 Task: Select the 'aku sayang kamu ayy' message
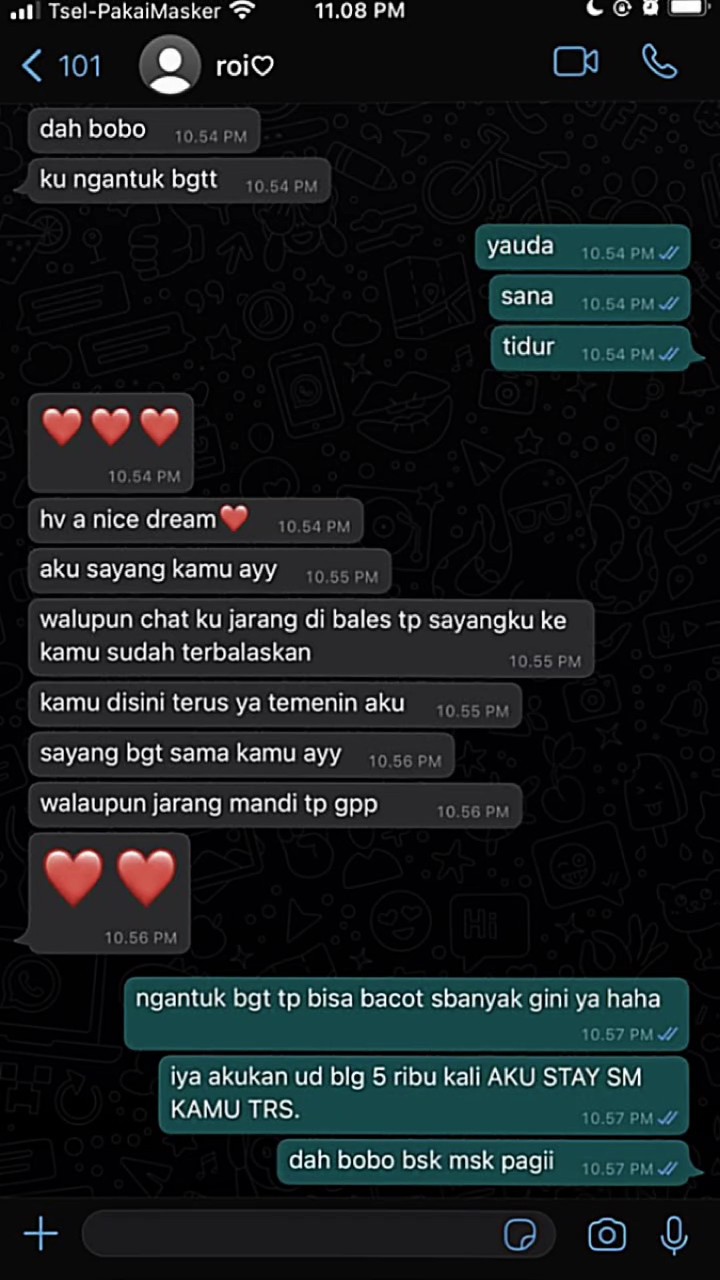(x=209, y=571)
